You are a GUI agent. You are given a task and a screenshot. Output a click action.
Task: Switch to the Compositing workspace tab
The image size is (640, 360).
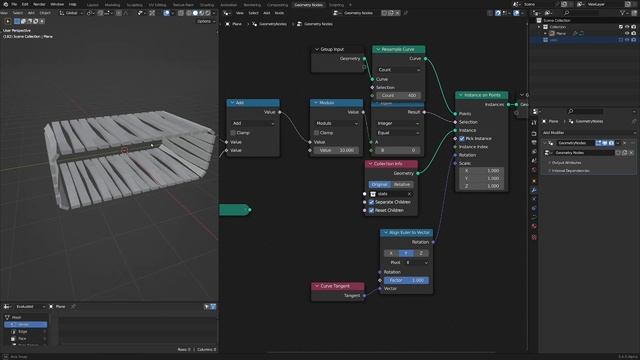277,5
